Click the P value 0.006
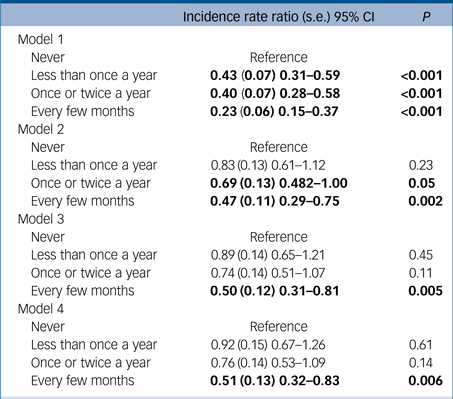Viewport: 453px width, 399px height. pyautogui.click(x=425, y=381)
